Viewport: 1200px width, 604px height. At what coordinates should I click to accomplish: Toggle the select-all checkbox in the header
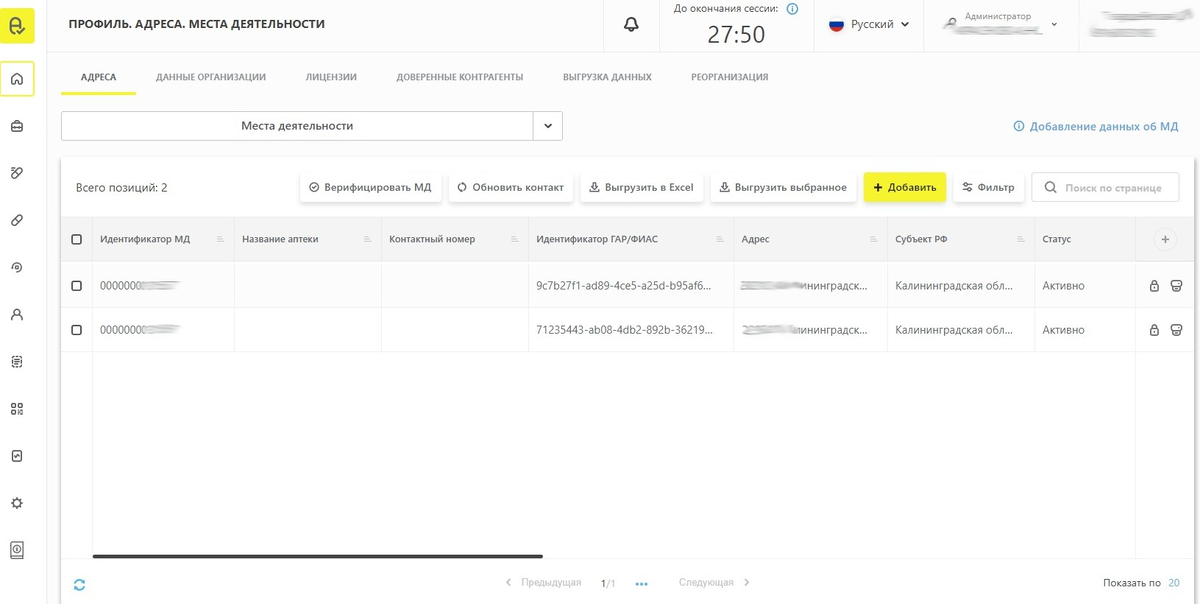pyautogui.click(x=77, y=239)
